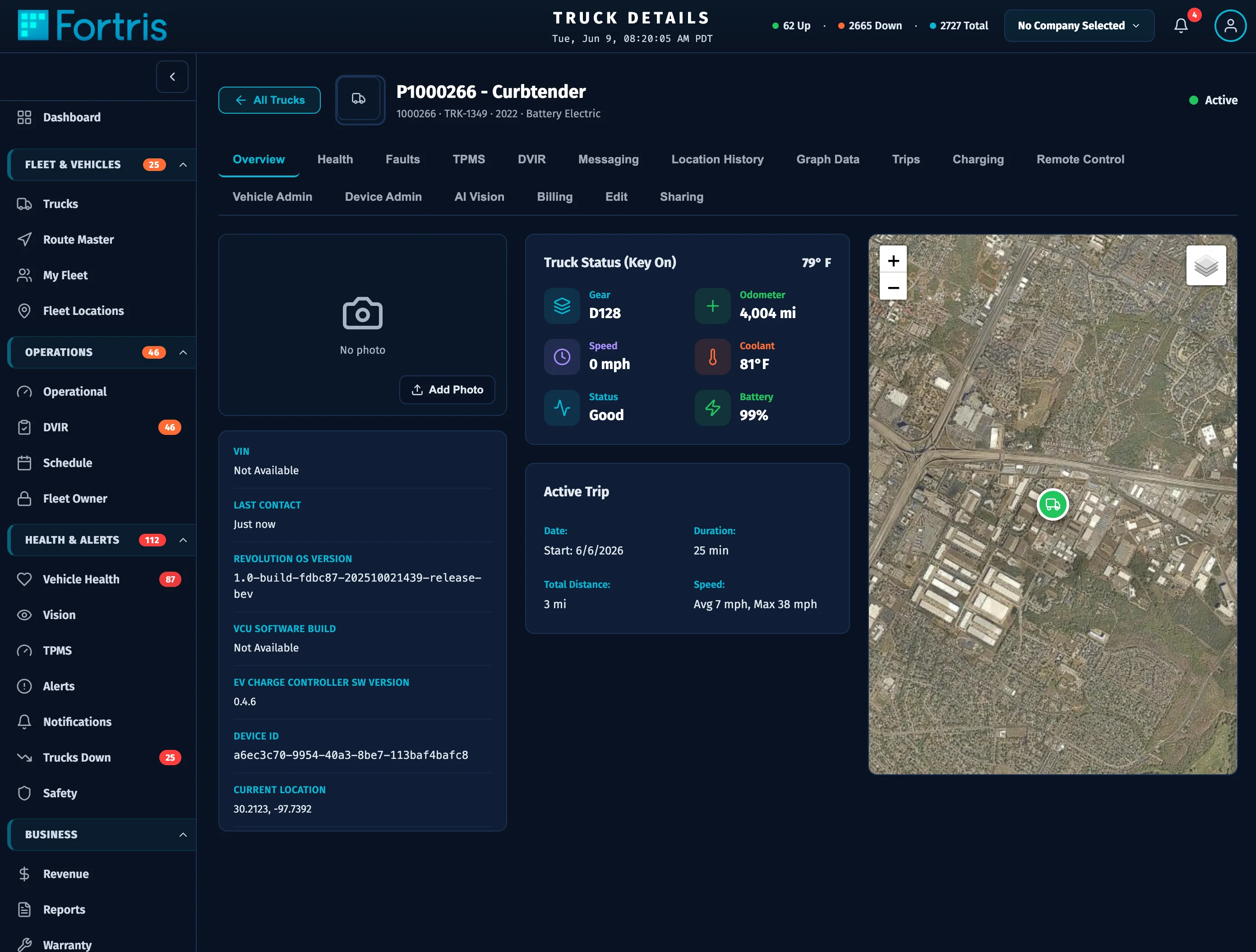
Task: Collapse the sidebar with the chevron button
Action: click(x=172, y=77)
